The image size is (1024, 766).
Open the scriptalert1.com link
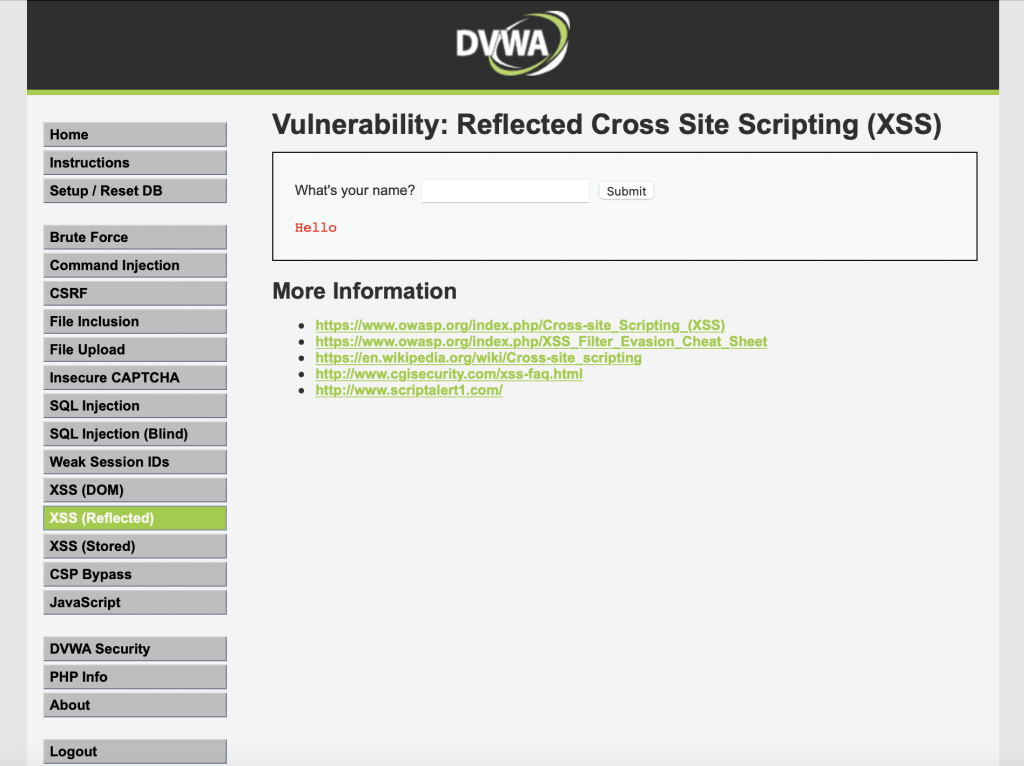coord(409,391)
